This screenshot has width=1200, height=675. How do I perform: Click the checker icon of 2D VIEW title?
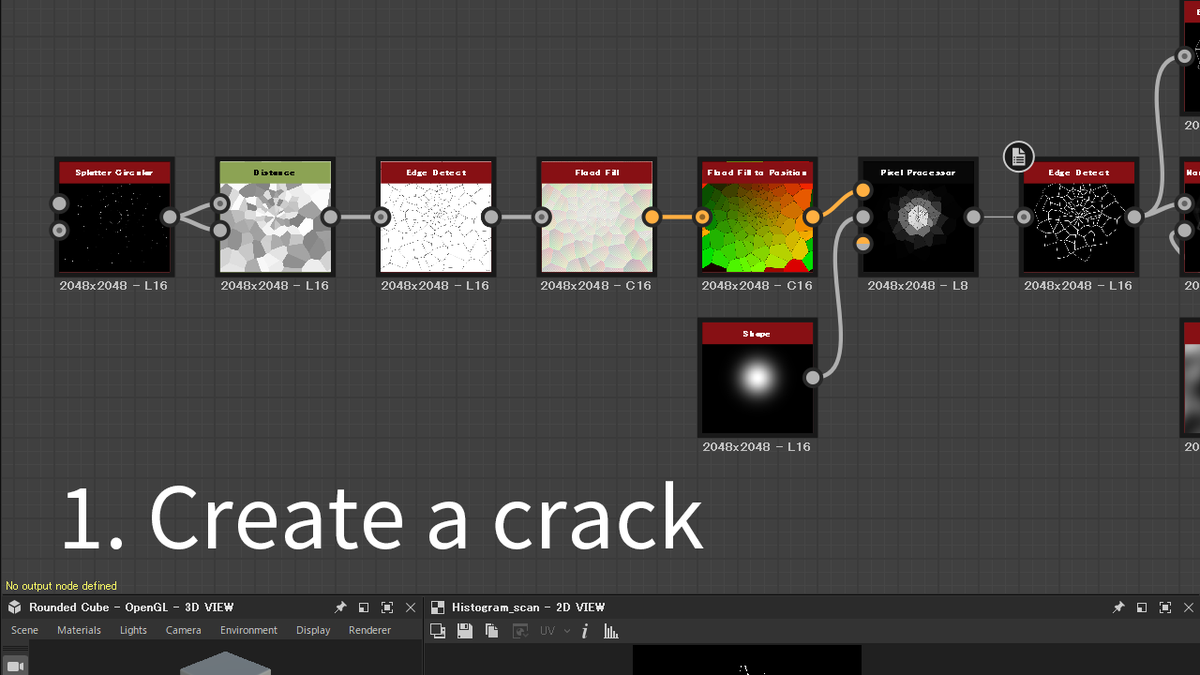click(x=438, y=607)
